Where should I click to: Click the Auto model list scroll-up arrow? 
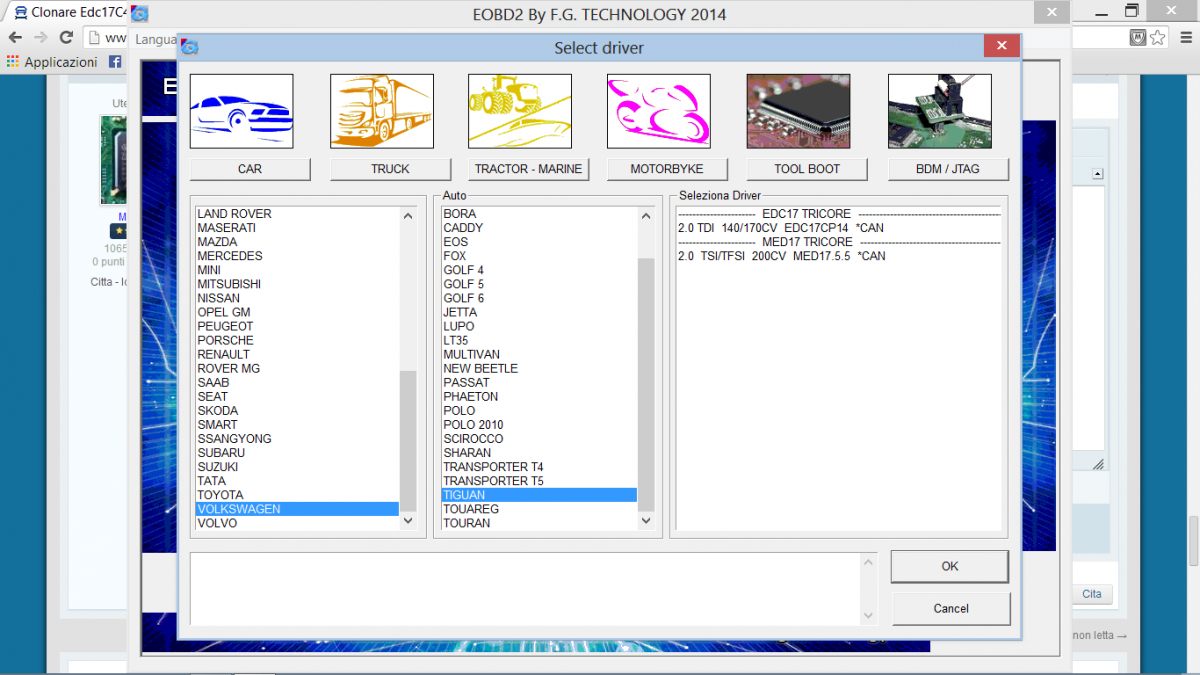(645, 215)
